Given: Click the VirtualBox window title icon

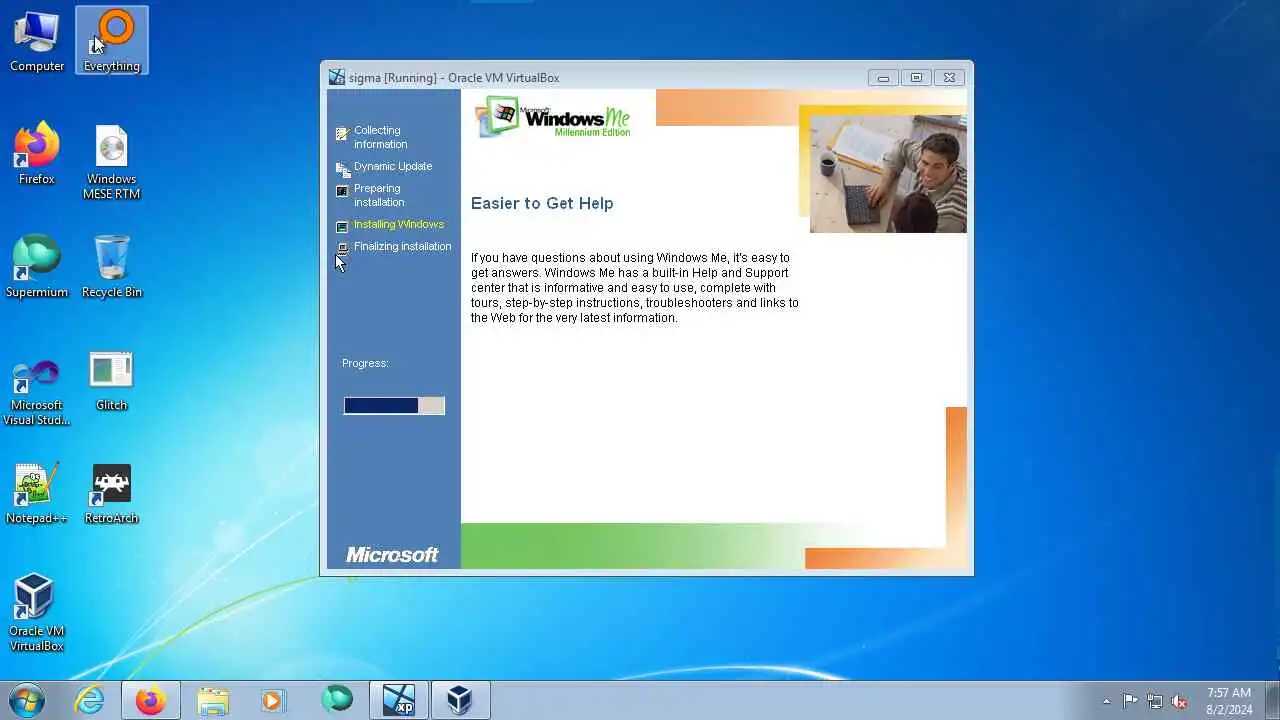Looking at the screenshot, I should (x=337, y=77).
